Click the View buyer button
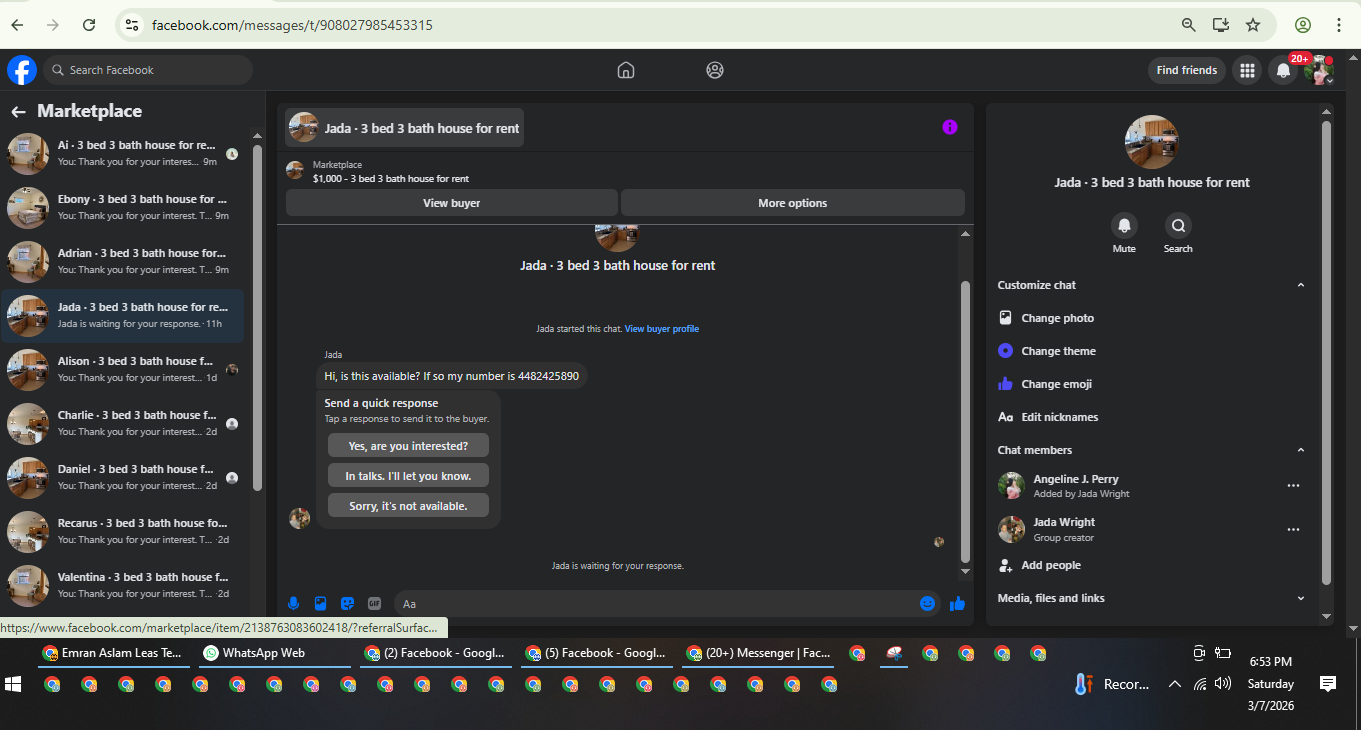The image size is (1361, 730). coord(452,203)
